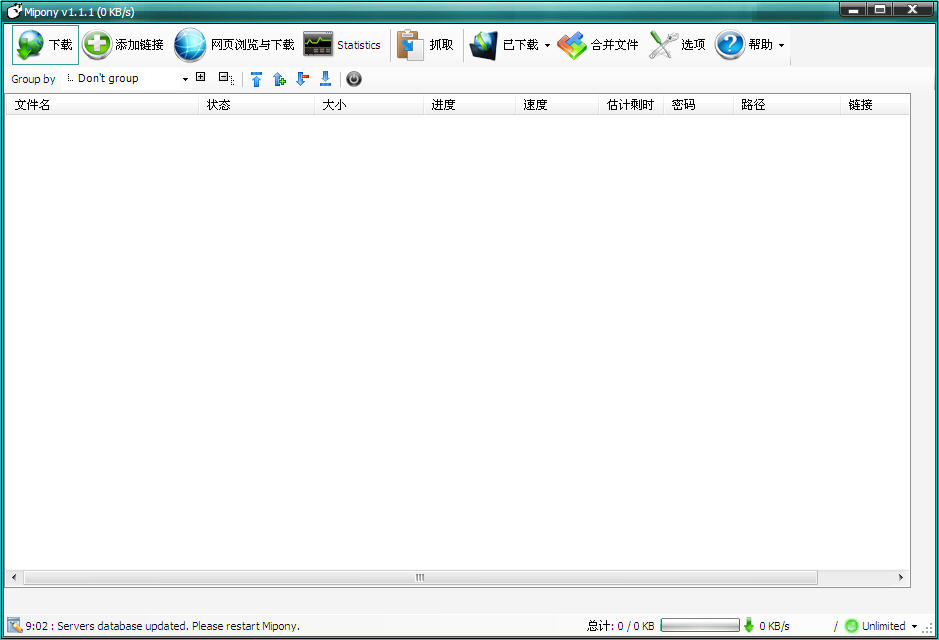Click the Servers database updated message

click(x=163, y=626)
